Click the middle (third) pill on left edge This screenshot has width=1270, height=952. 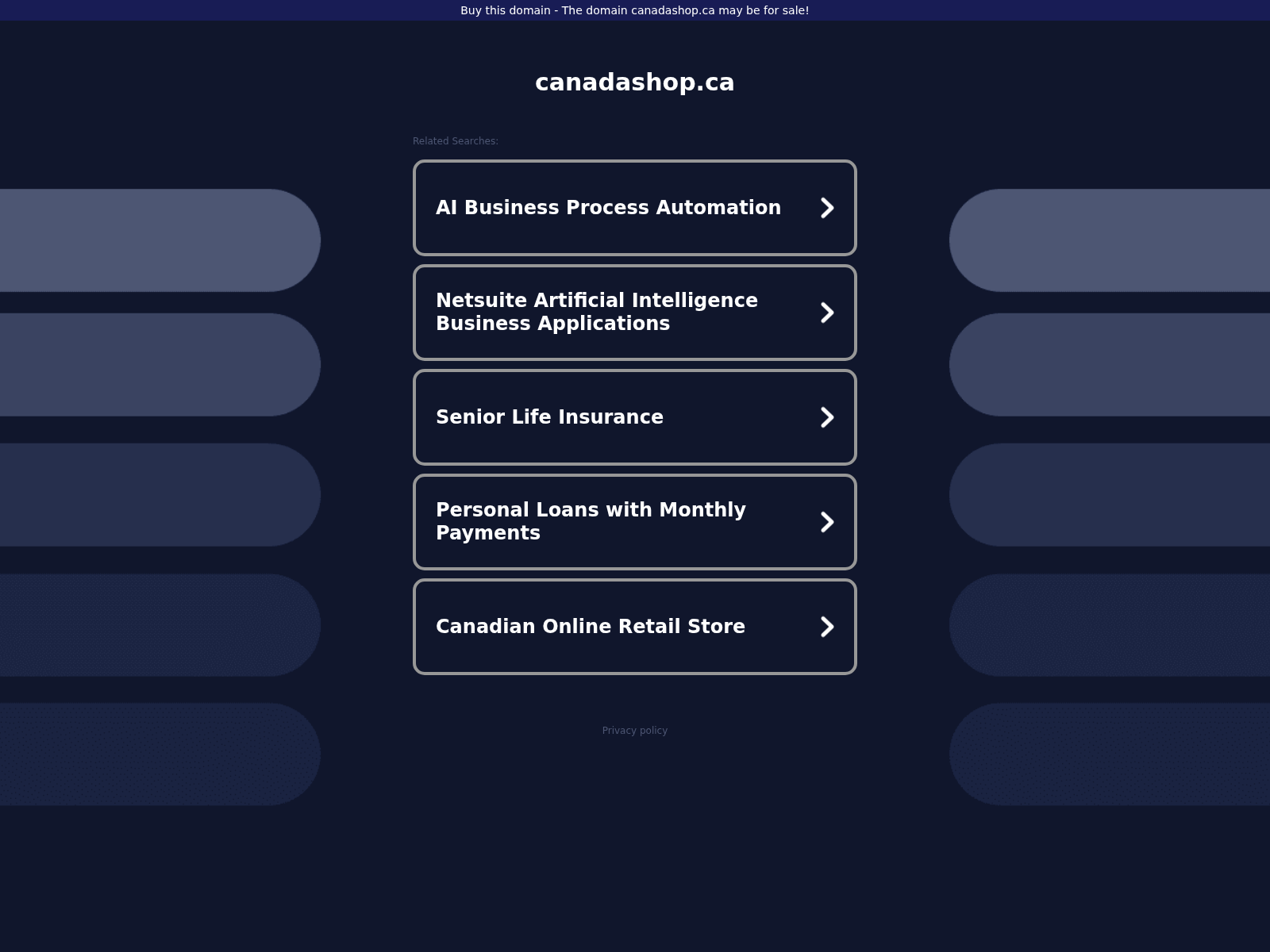point(159,495)
